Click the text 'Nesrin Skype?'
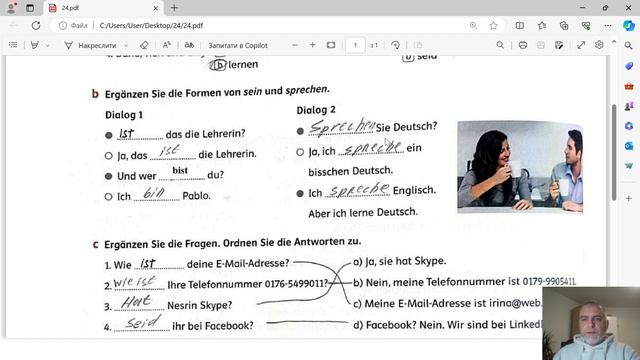The width and height of the screenshot is (640, 360). click(x=200, y=305)
